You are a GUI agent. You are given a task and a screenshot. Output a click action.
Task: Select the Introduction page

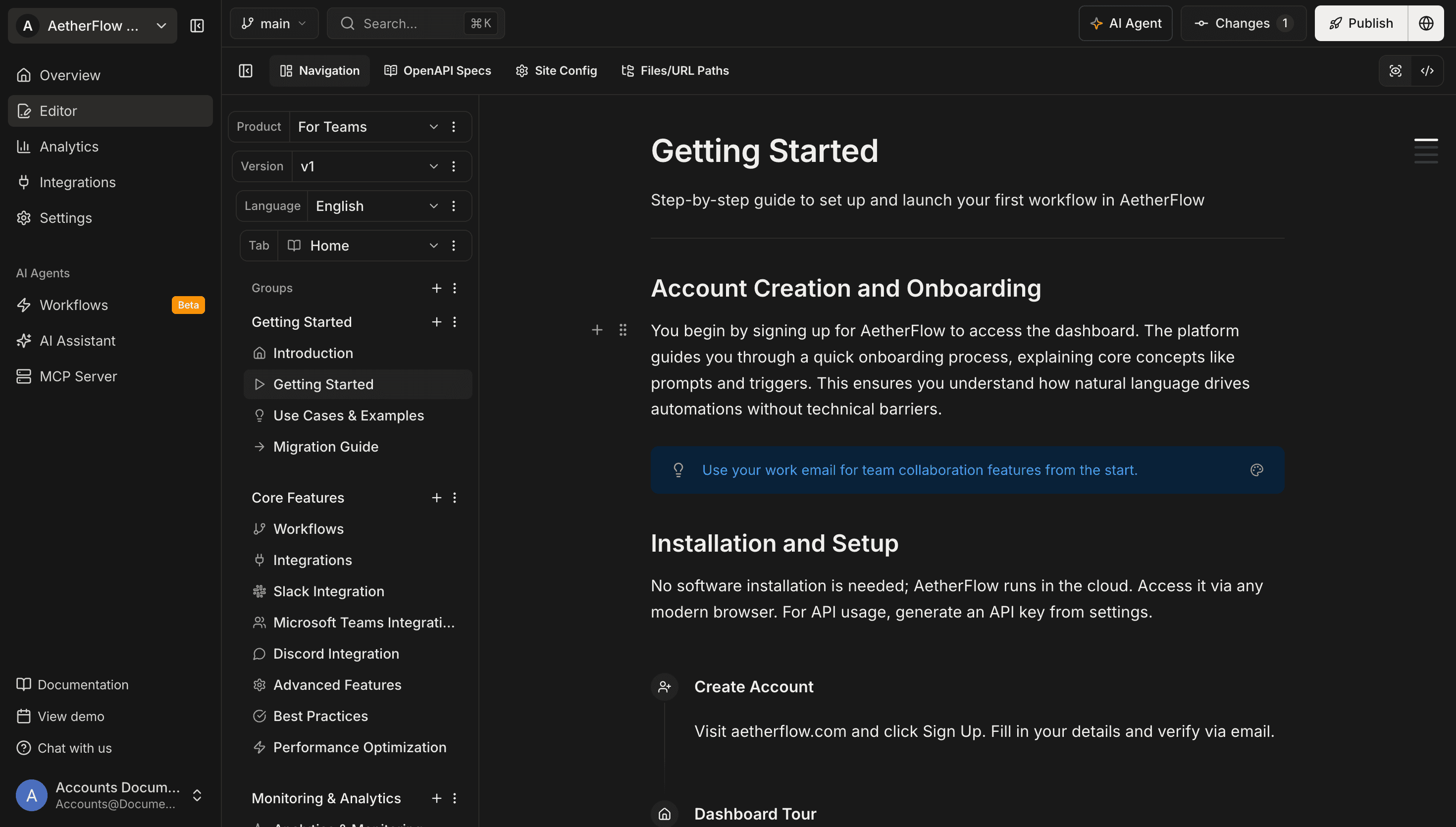[x=358, y=353]
